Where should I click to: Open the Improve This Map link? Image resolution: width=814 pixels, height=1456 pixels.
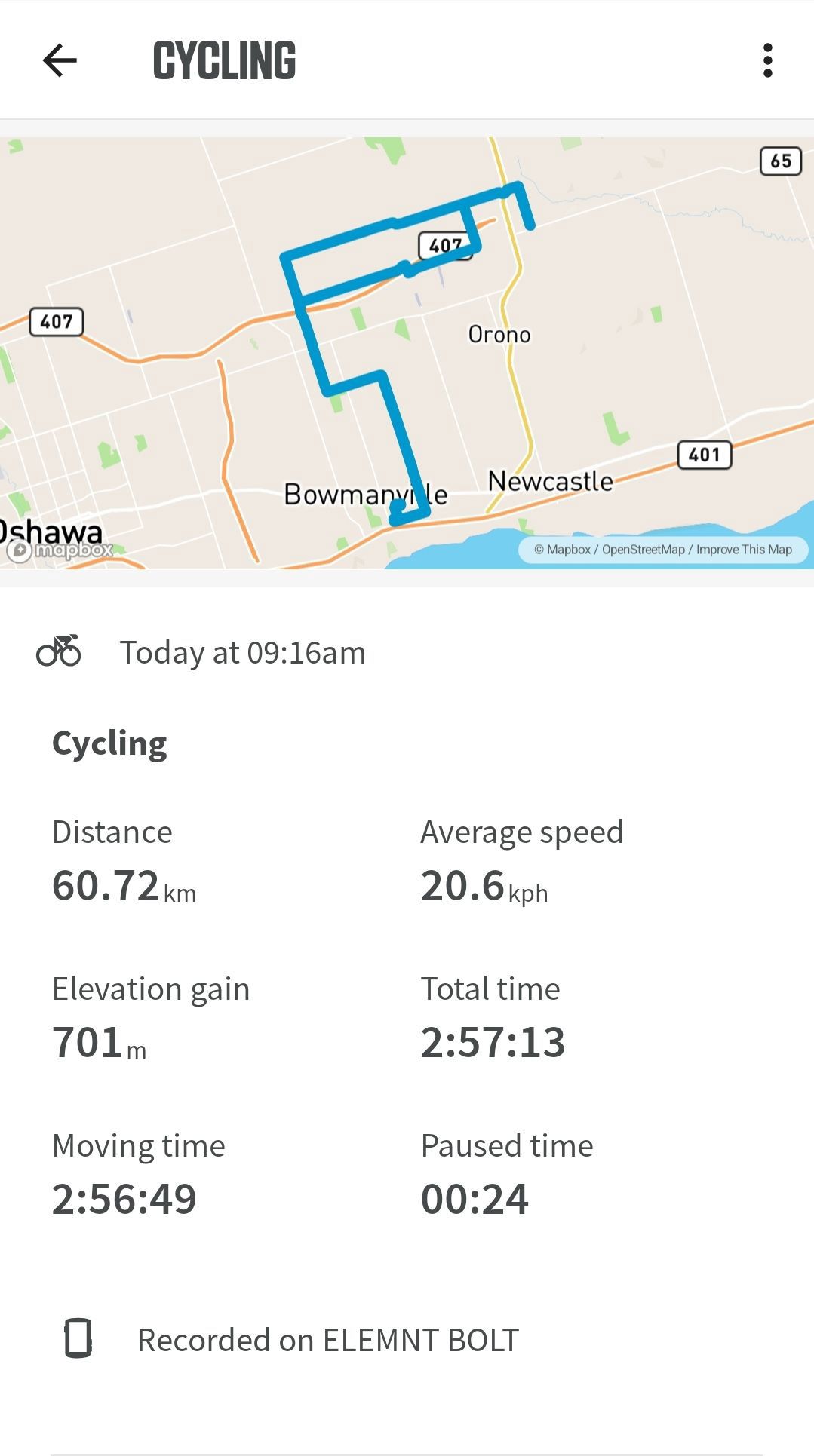point(744,550)
